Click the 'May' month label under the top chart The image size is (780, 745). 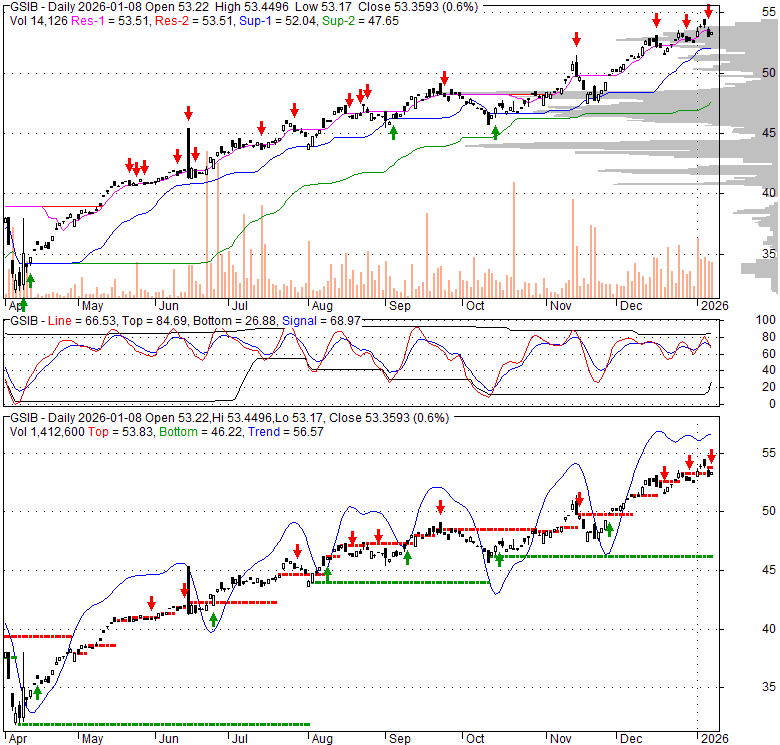(93, 306)
